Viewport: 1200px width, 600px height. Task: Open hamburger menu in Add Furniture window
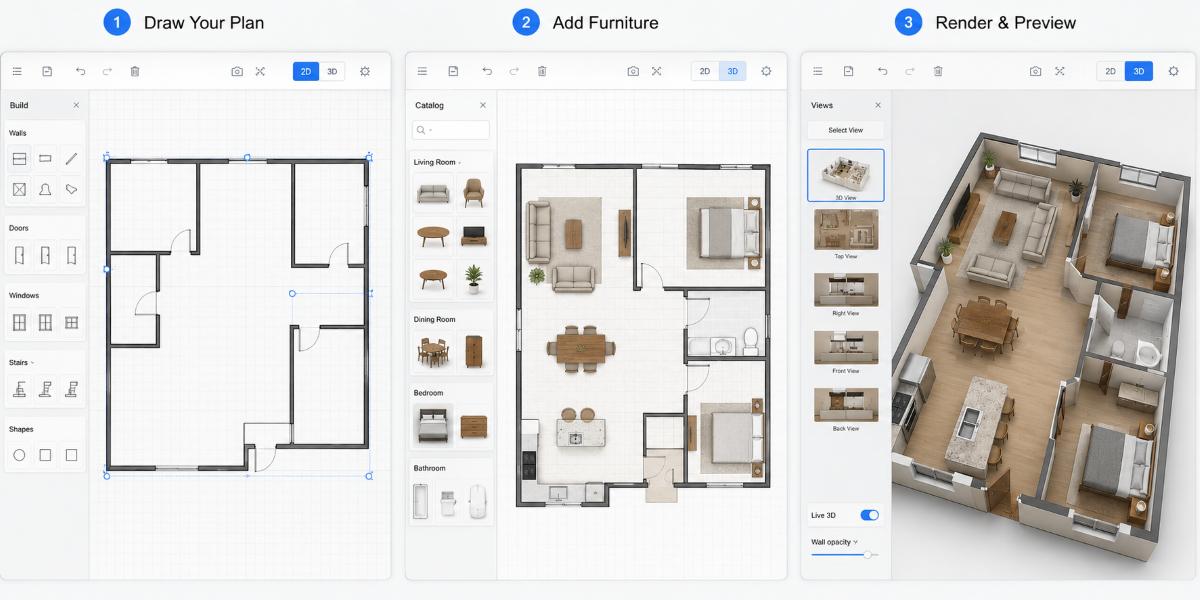click(422, 71)
